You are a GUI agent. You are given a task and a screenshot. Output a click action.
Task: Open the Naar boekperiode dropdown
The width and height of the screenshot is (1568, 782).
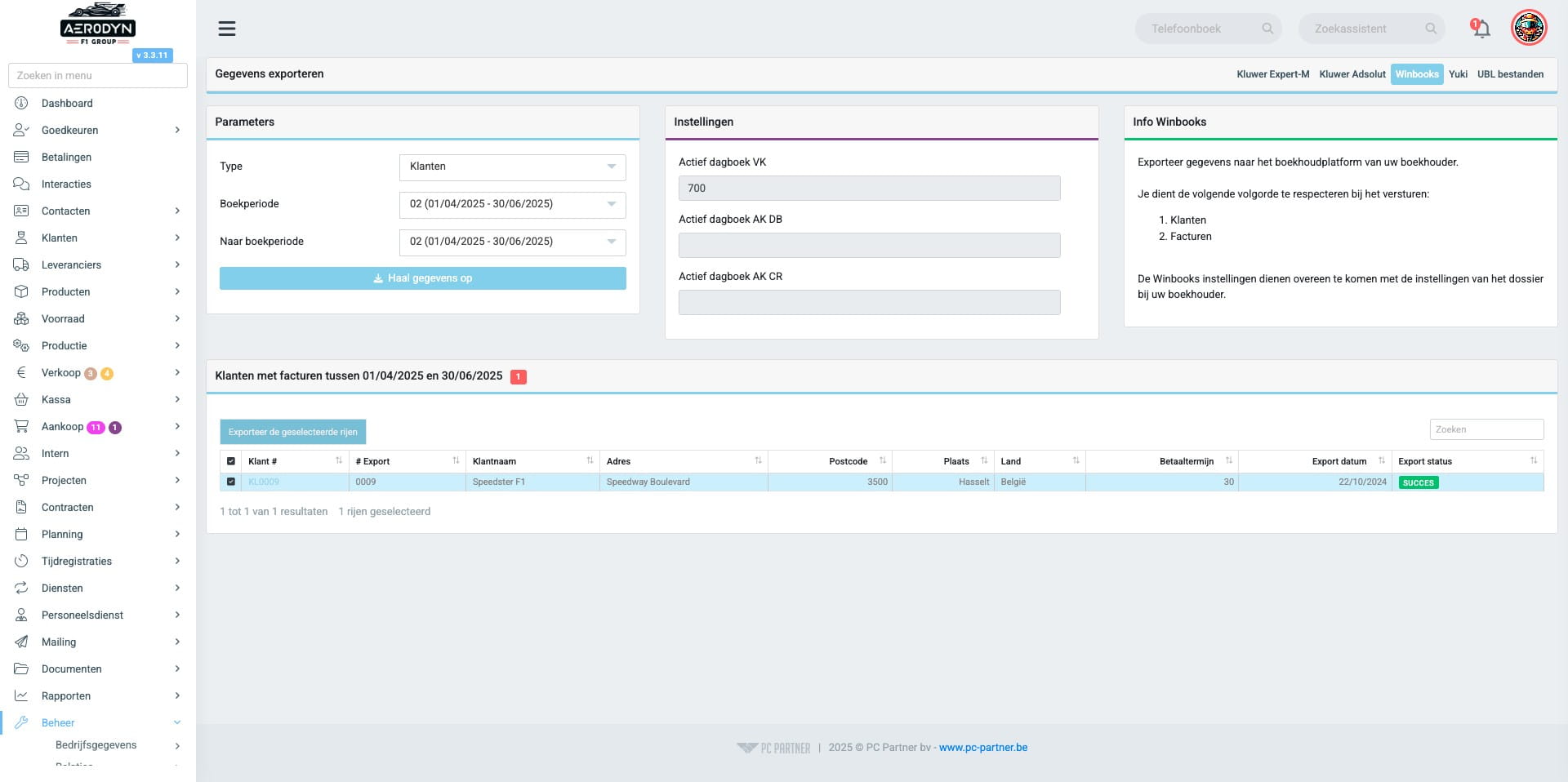pyautogui.click(x=512, y=242)
